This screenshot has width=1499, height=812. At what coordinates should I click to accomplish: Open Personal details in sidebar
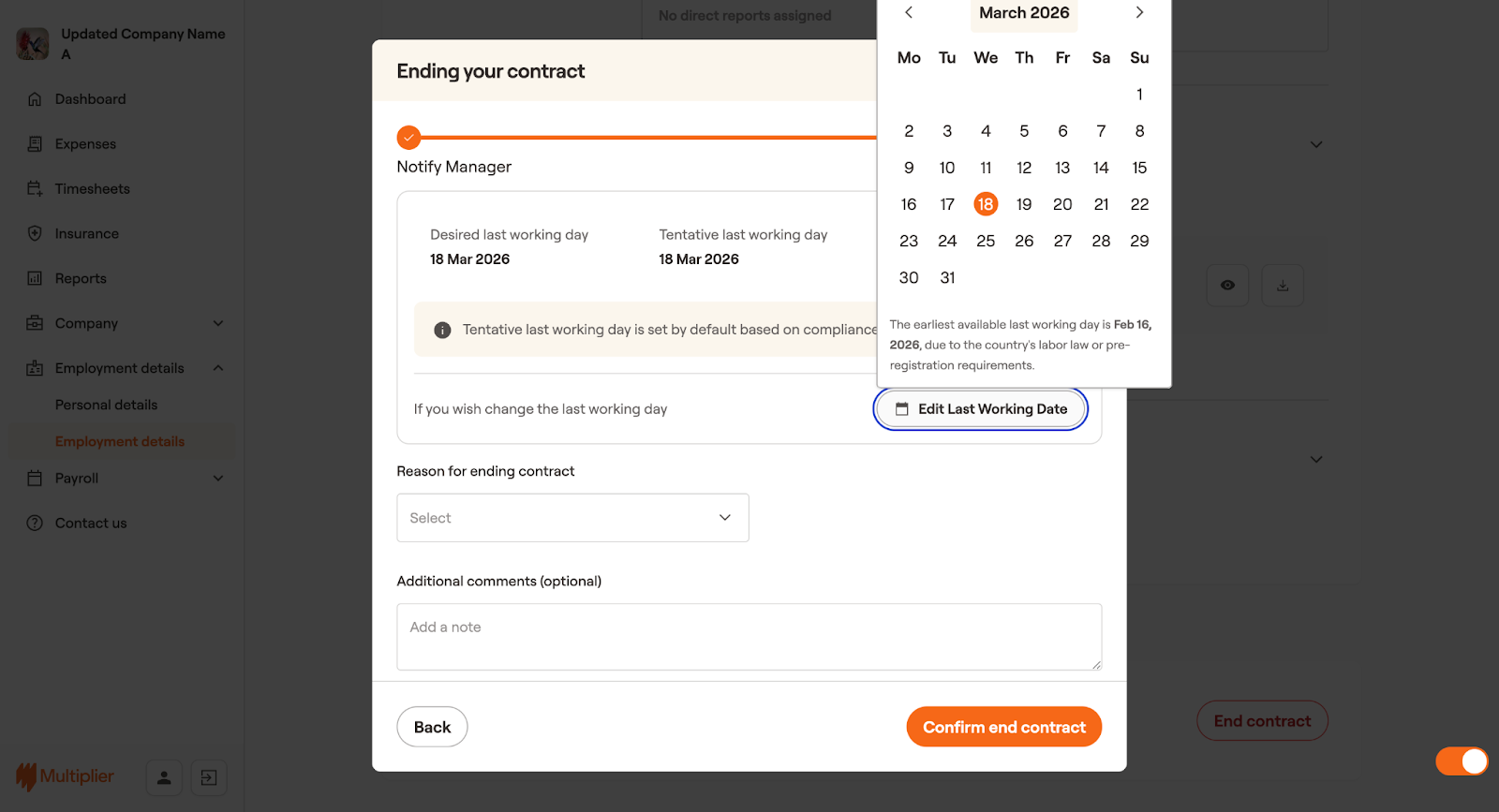(x=106, y=405)
